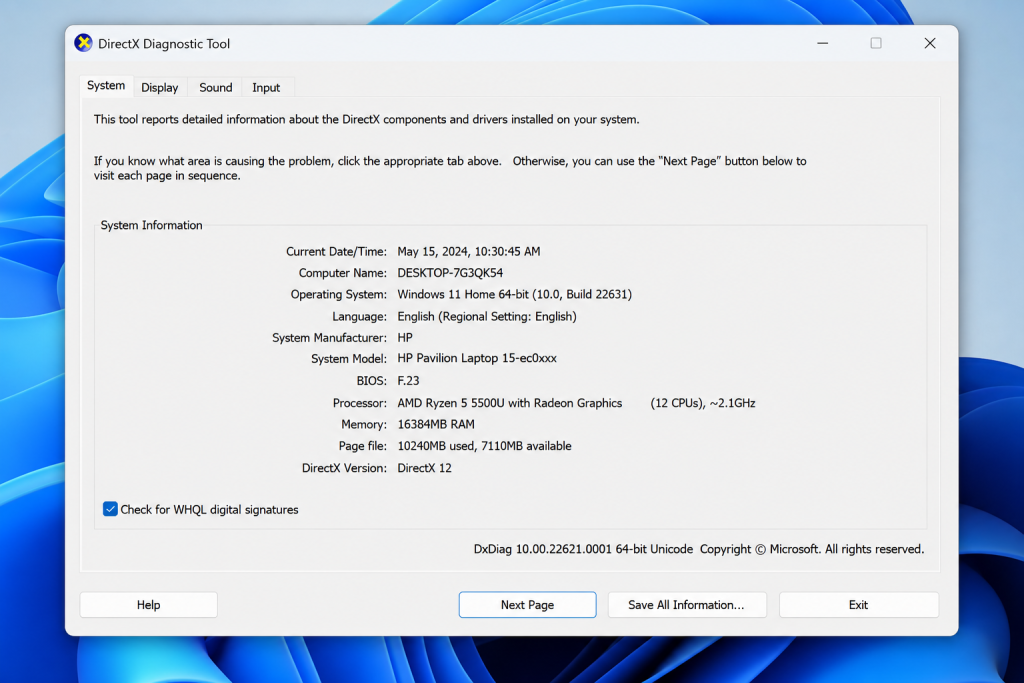Screen dimensions: 1024x683
Task: Open the Input tab
Action: [266, 87]
